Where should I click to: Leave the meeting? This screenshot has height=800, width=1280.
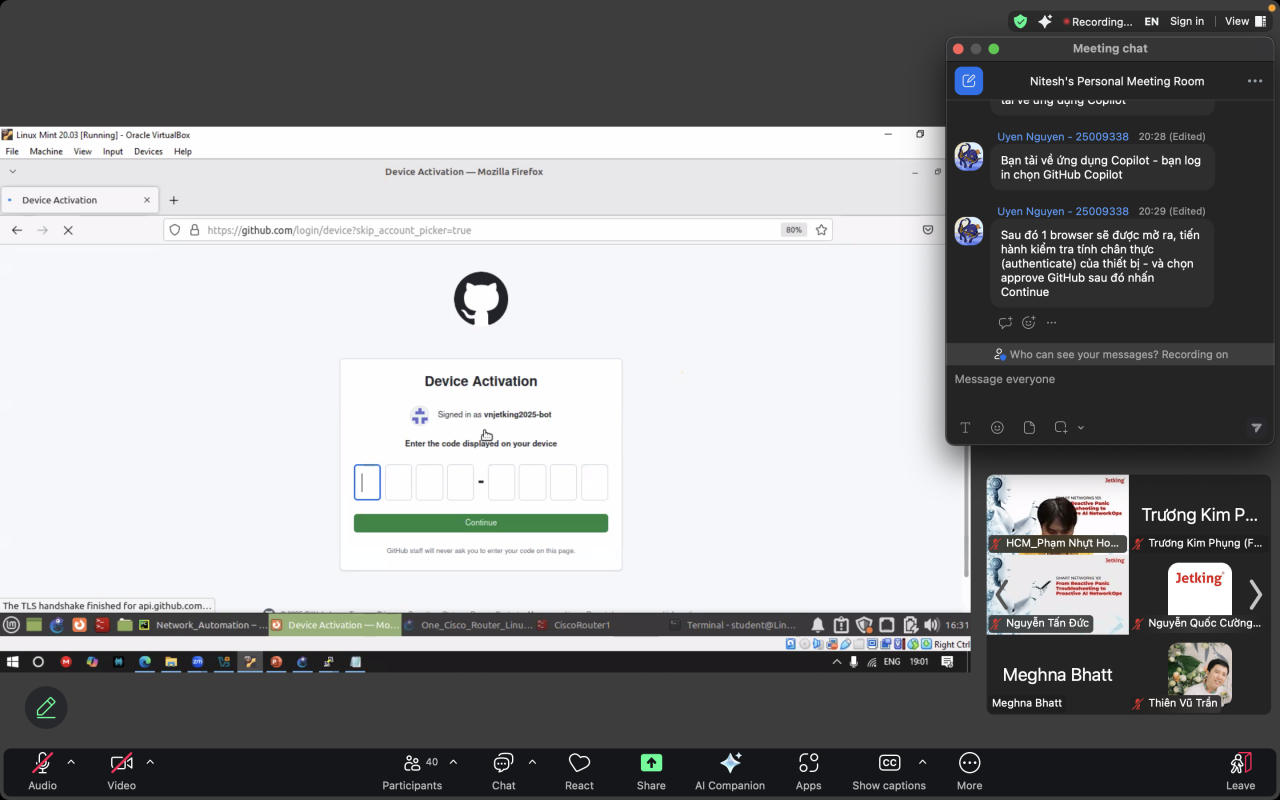[1240, 771]
